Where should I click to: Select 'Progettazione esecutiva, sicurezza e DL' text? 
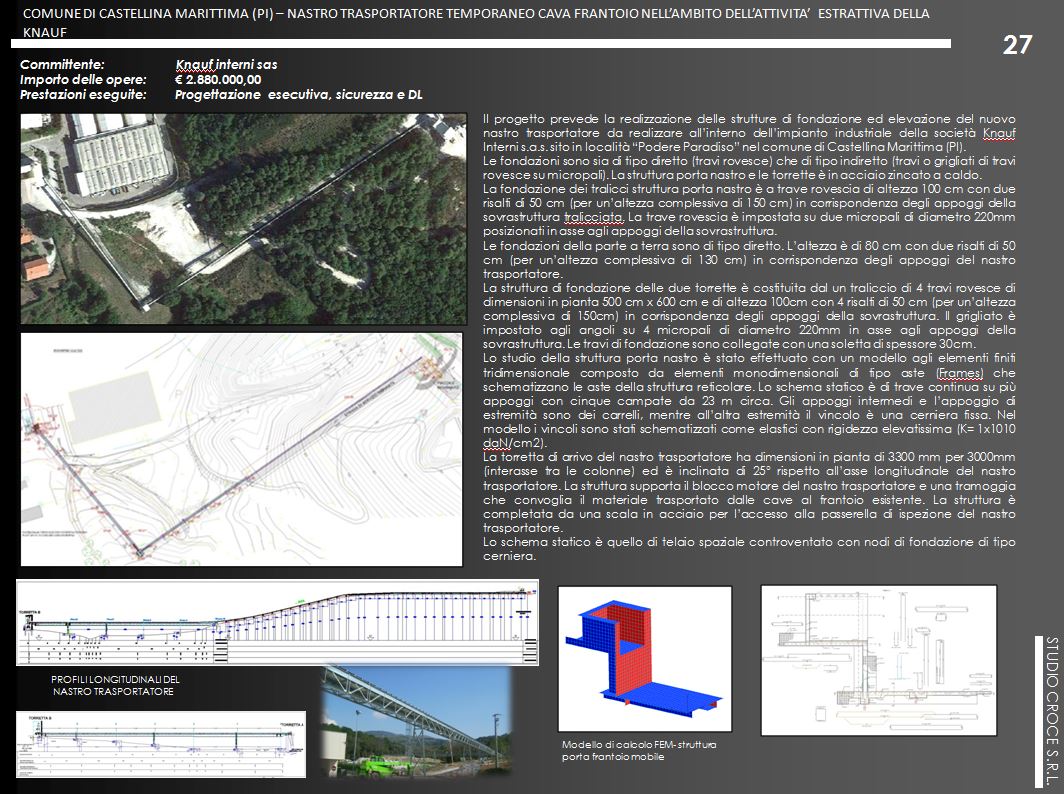point(299,94)
